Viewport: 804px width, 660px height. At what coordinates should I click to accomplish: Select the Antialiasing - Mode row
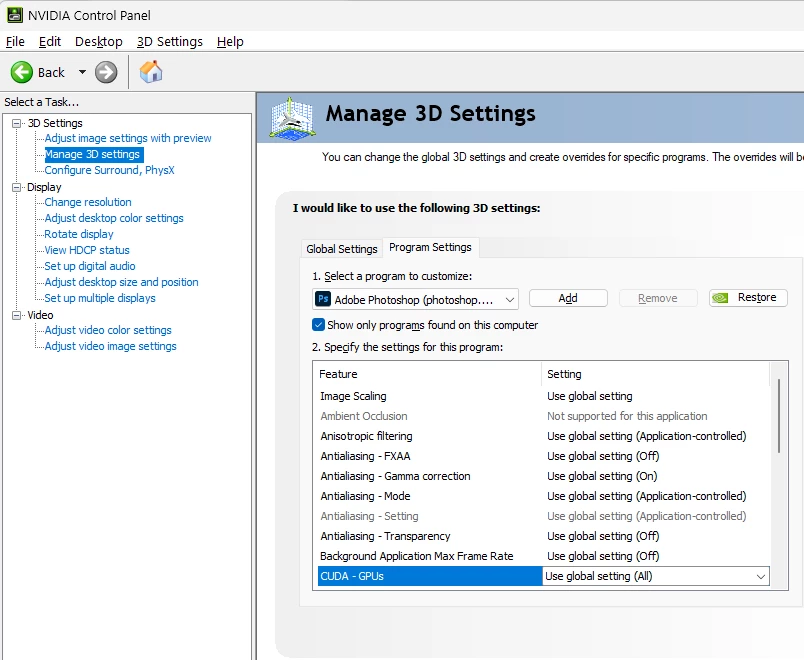(544, 496)
